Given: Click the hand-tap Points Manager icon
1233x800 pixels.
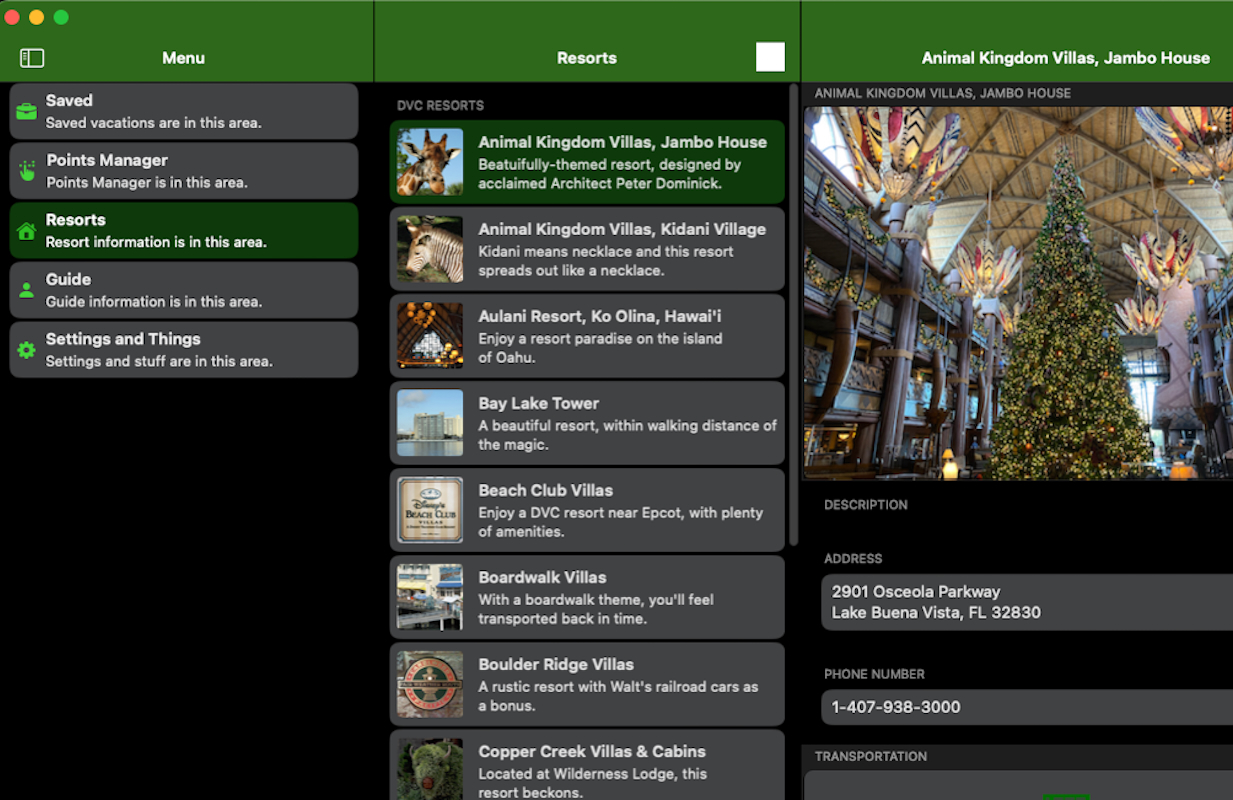Looking at the screenshot, I should (x=27, y=171).
